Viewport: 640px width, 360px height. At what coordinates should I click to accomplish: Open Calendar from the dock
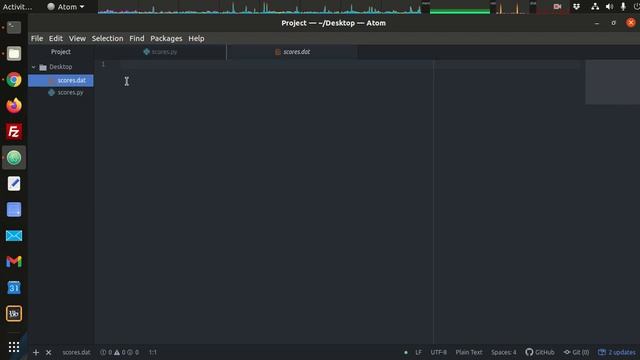click(x=14, y=288)
